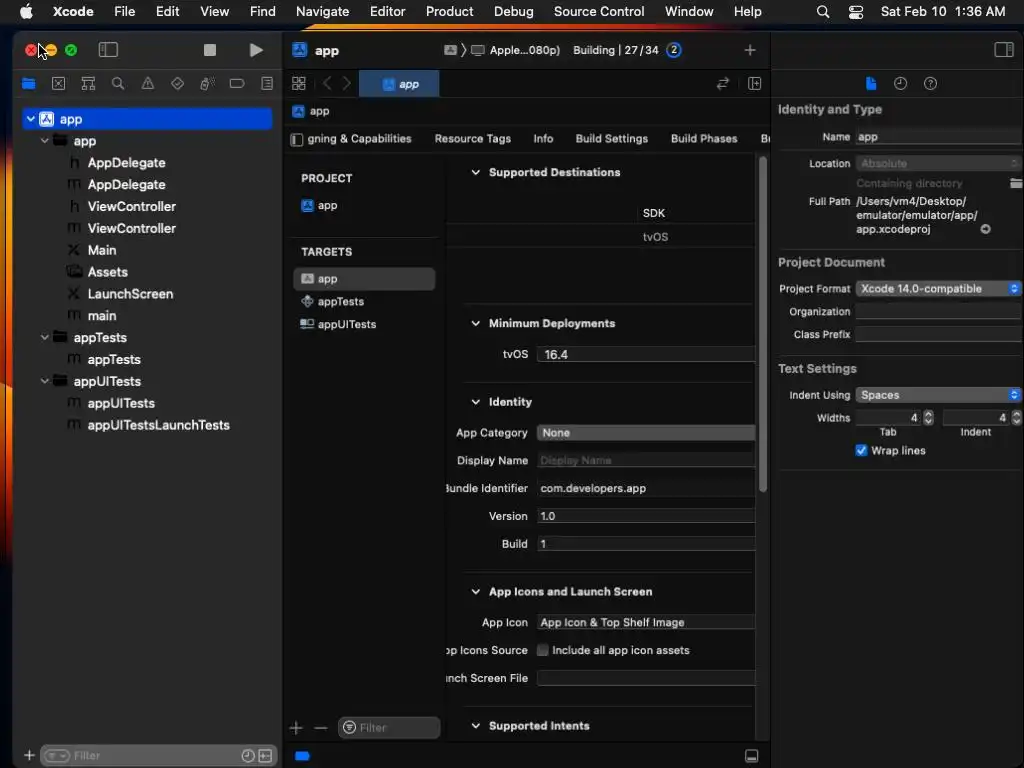This screenshot has width=1024, height=768.
Task: Open the Source Control menu
Action: tap(599, 11)
